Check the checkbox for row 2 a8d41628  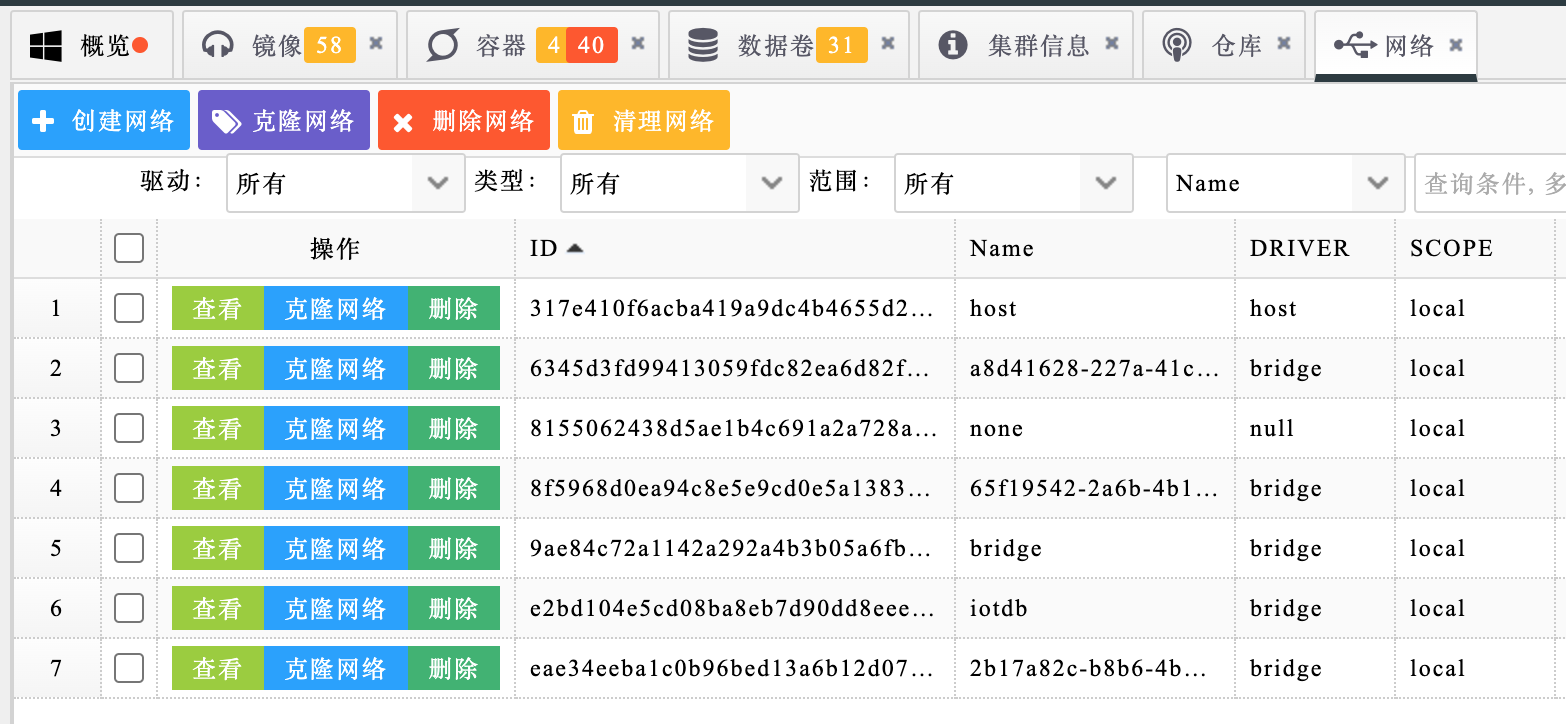pyautogui.click(x=129, y=368)
